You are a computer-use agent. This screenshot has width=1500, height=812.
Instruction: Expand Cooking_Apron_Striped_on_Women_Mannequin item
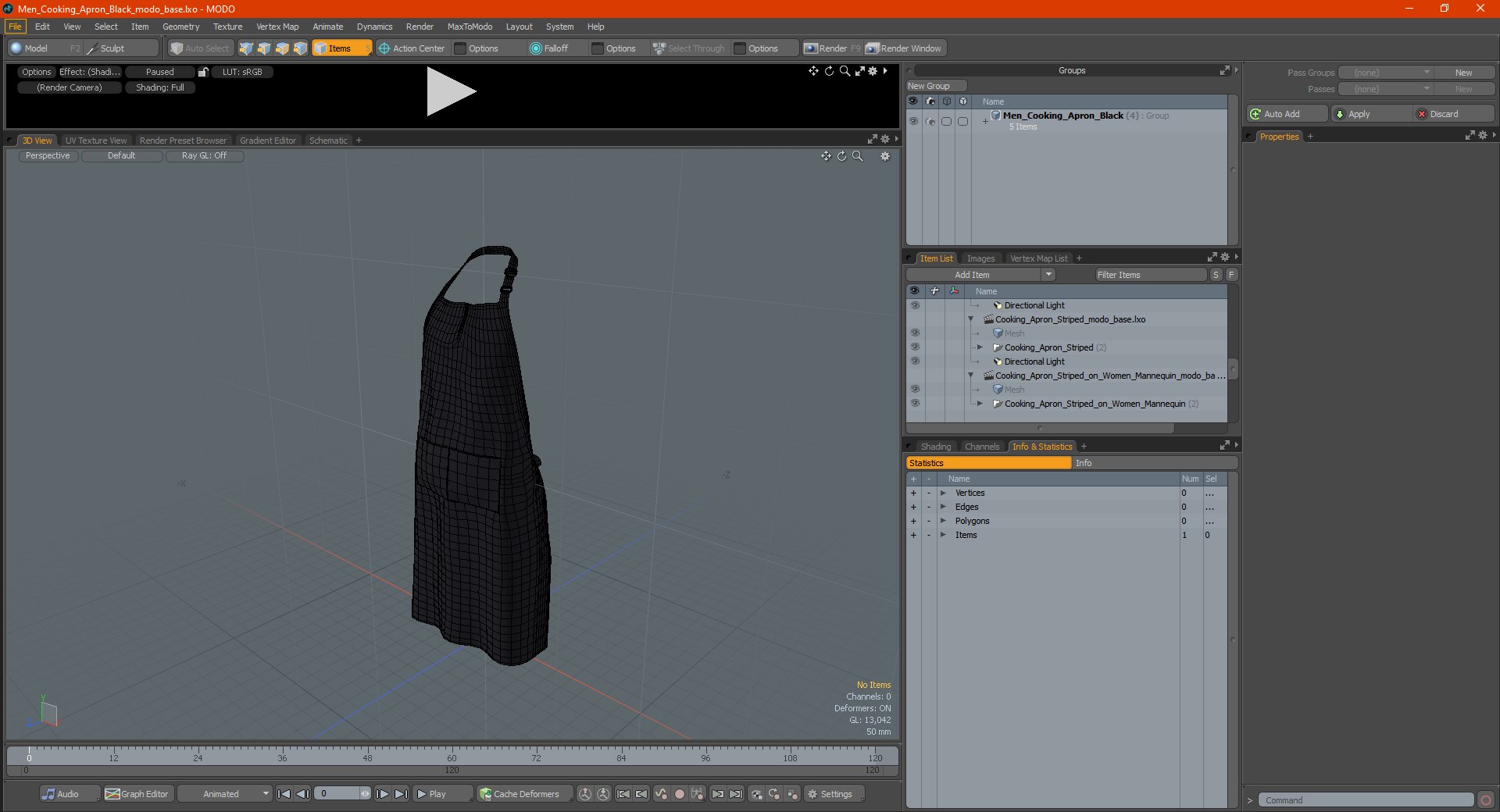(980, 404)
